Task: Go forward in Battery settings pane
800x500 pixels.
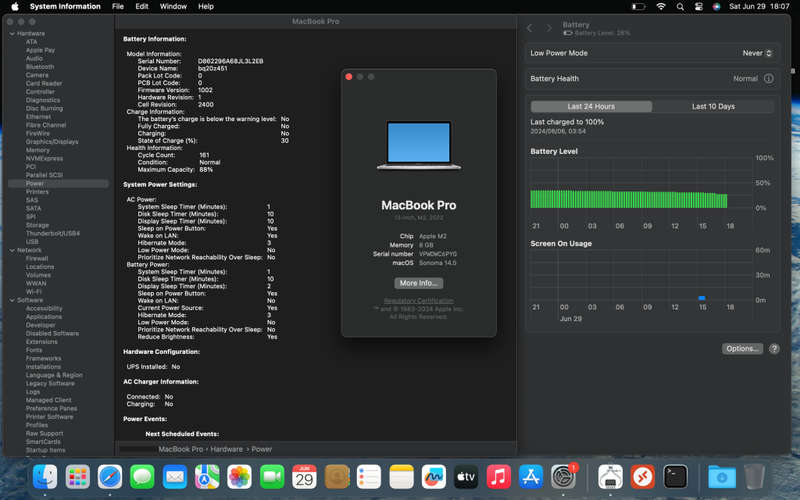Action: coord(549,28)
